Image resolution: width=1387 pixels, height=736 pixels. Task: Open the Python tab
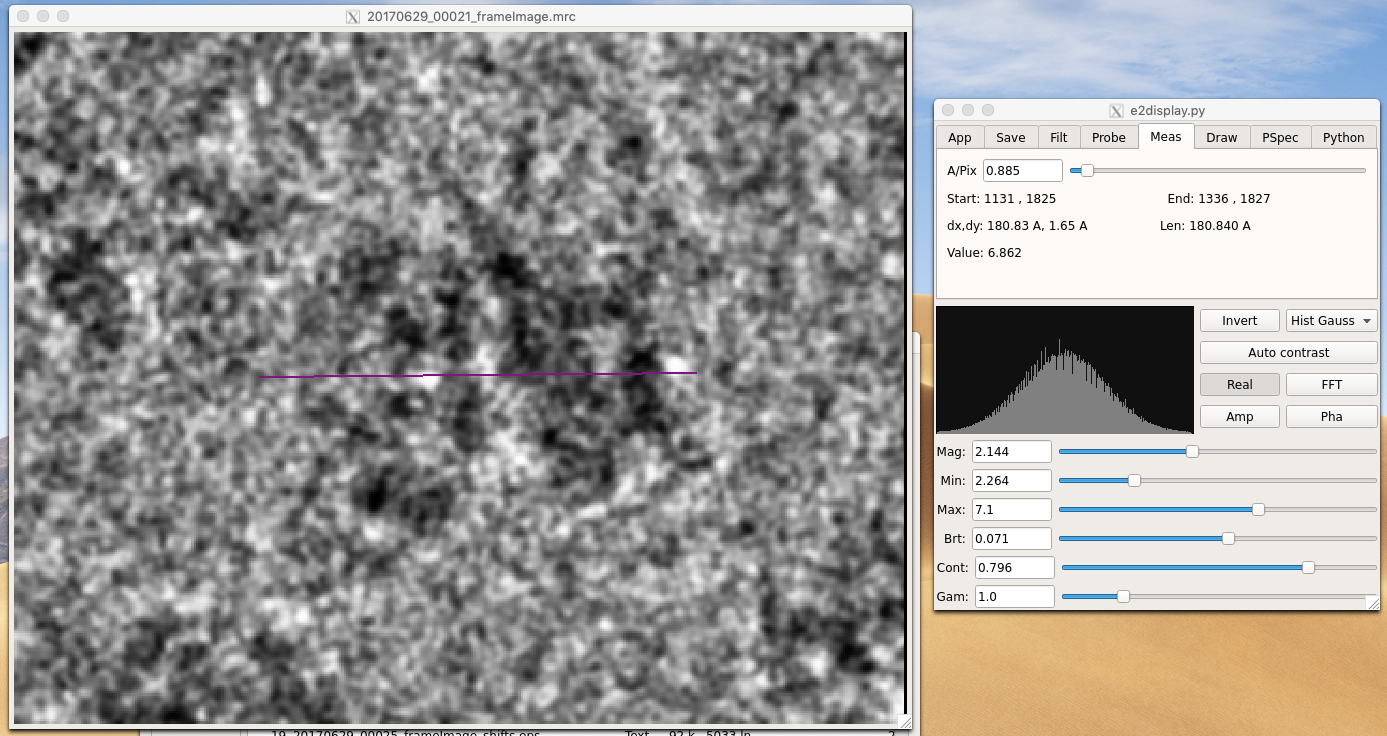tap(1344, 137)
